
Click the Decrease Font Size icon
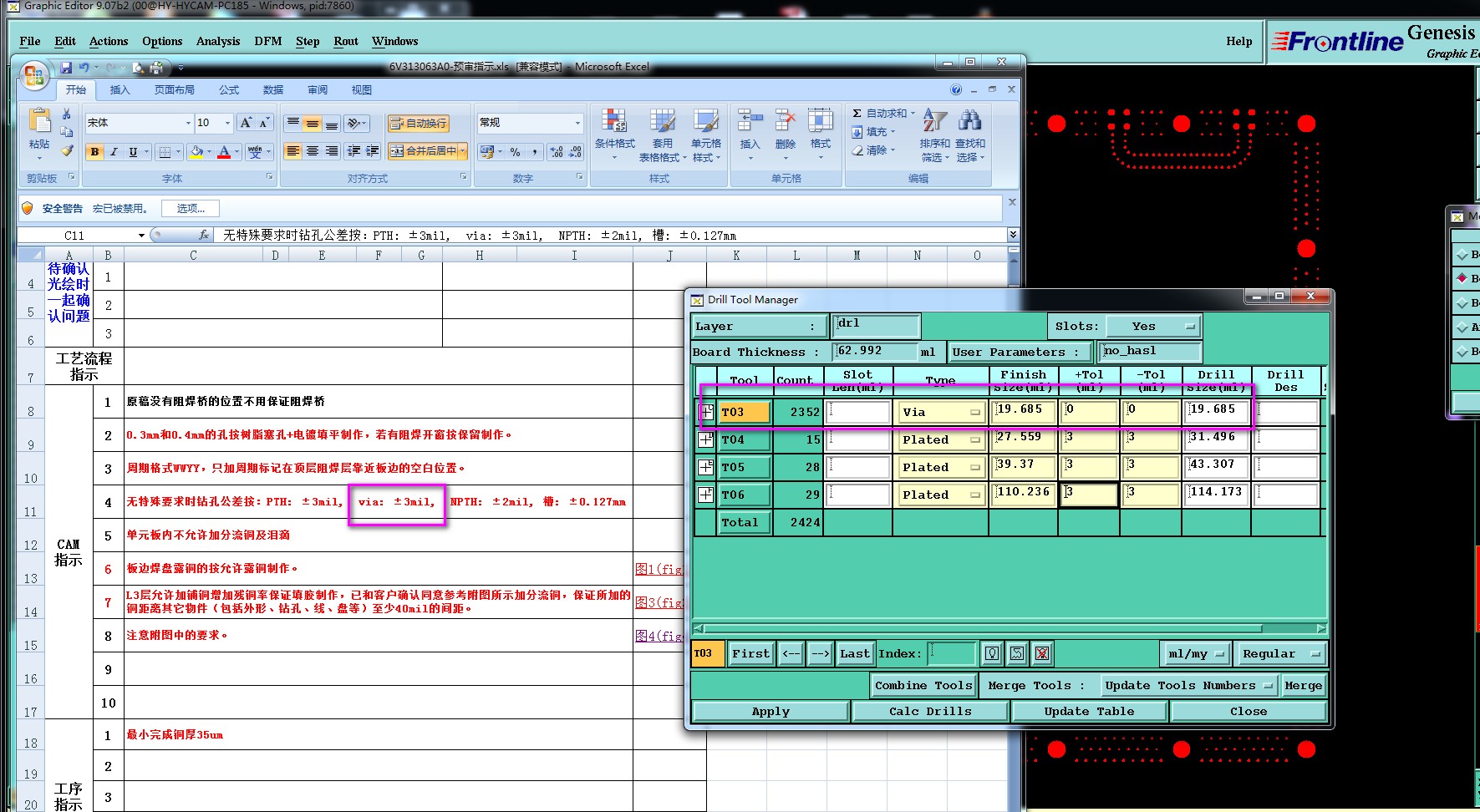point(264,123)
